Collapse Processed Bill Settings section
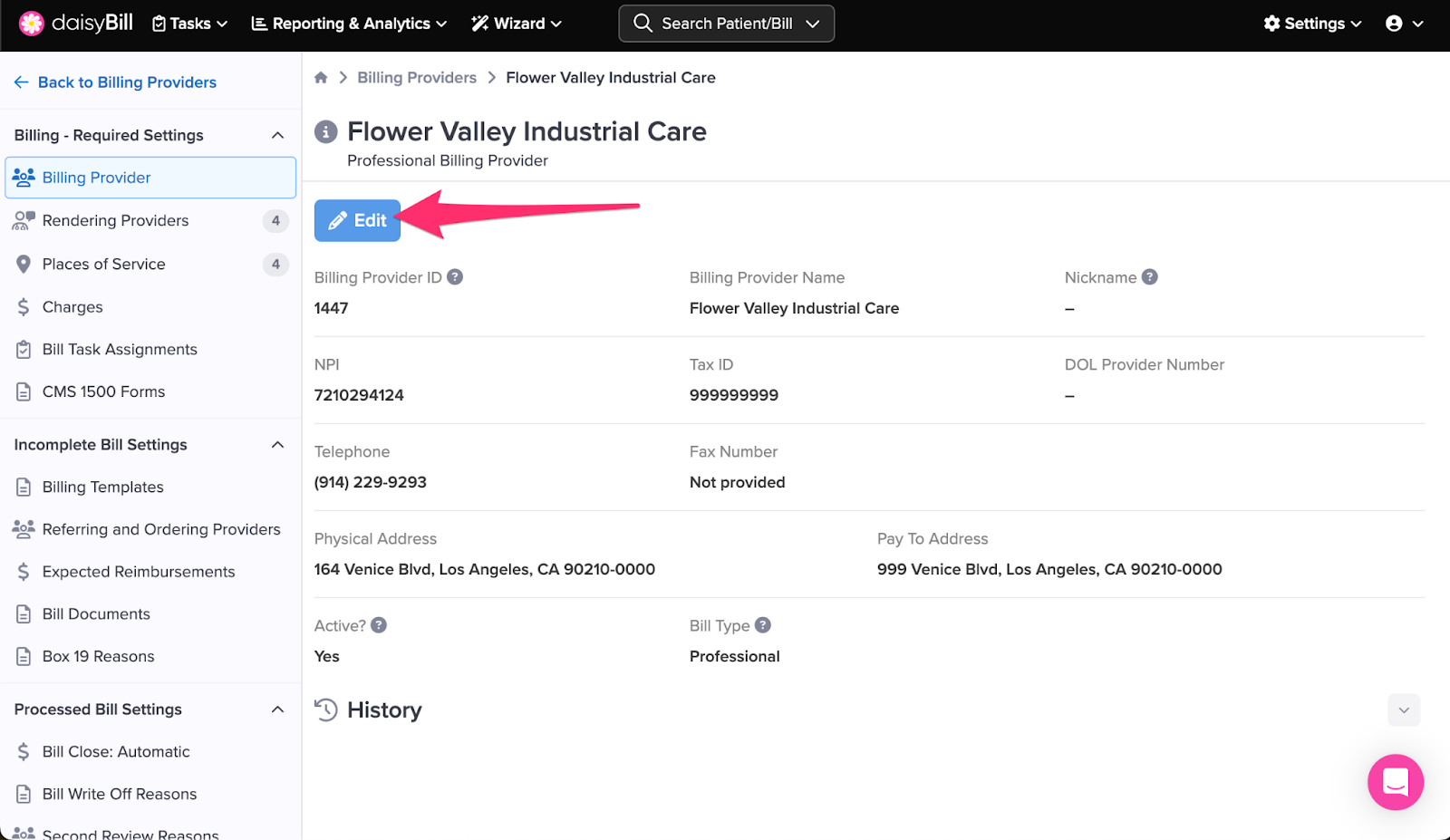The image size is (1450, 840). (277, 710)
